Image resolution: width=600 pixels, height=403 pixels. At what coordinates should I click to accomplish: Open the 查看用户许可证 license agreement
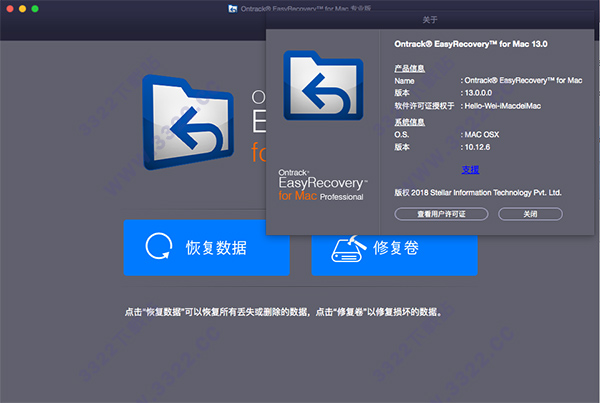point(441,214)
